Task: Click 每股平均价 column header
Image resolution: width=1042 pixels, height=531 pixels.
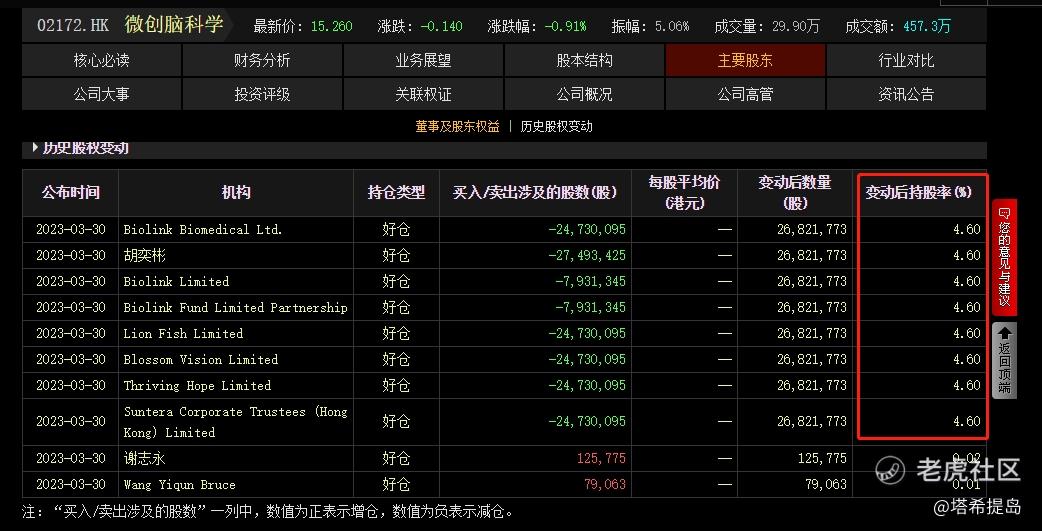Action: 684,193
